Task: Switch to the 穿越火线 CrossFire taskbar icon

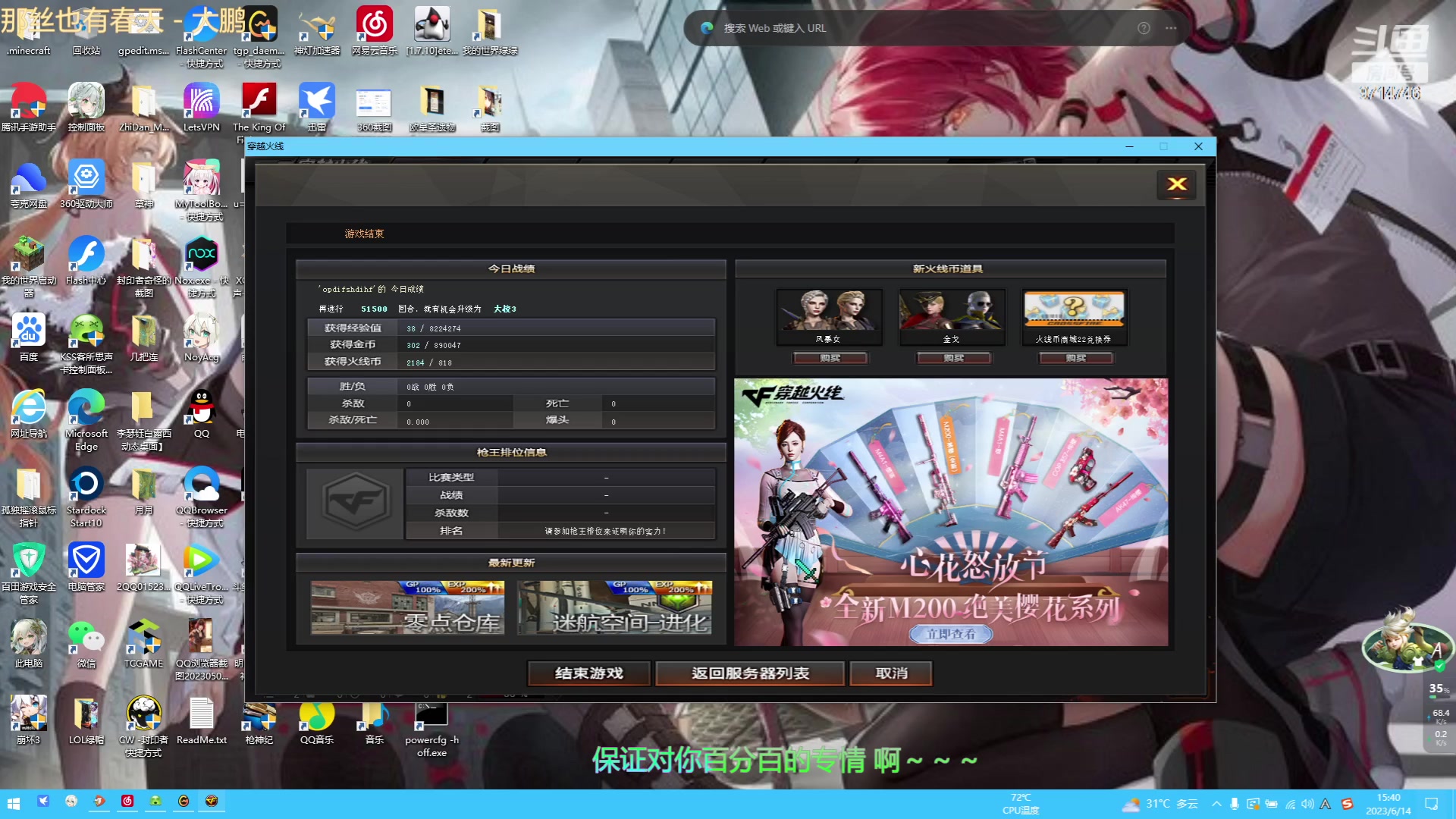Action: coord(212,801)
